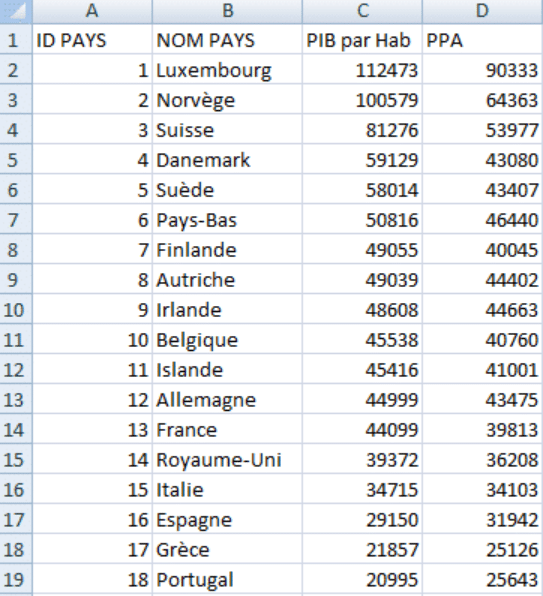The width and height of the screenshot is (543, 596).
Task: Select cell containing 25643
Action: click(x=482, y=579)
